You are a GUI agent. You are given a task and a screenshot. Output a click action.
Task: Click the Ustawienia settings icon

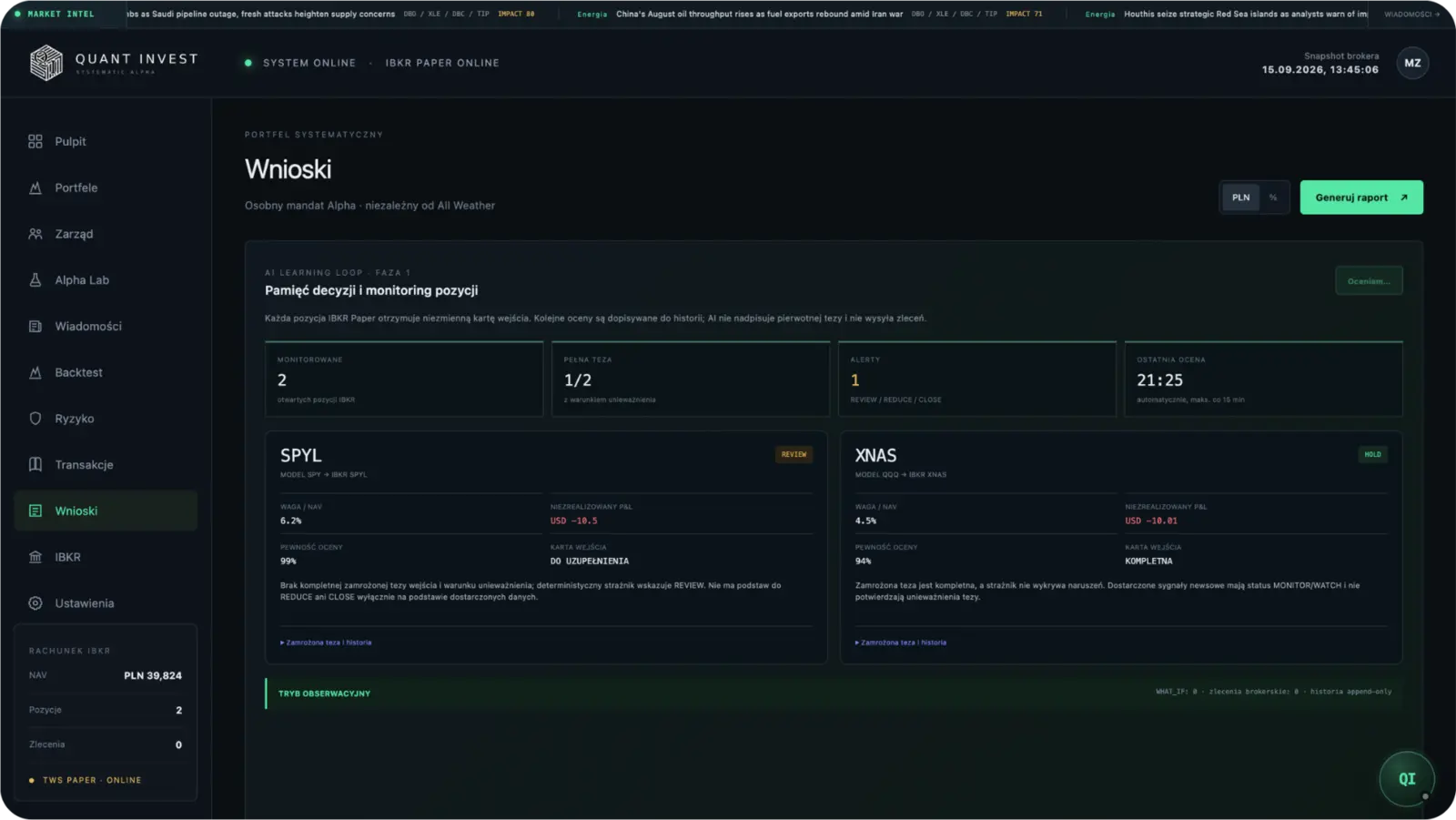coord(35,603)
